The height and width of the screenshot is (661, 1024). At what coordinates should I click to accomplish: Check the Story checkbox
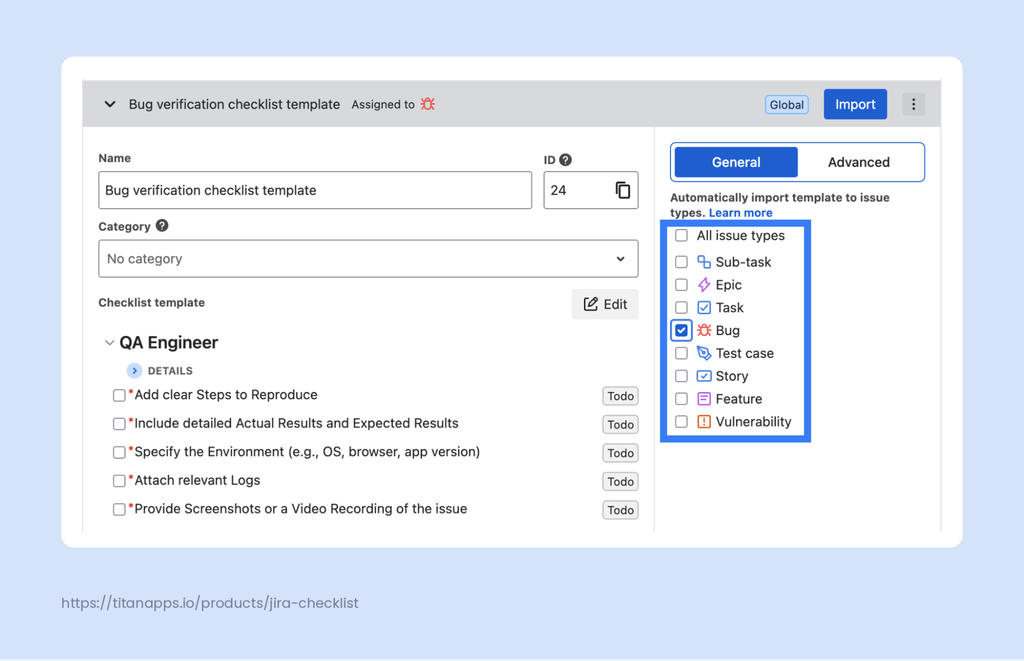click(681, 376)
